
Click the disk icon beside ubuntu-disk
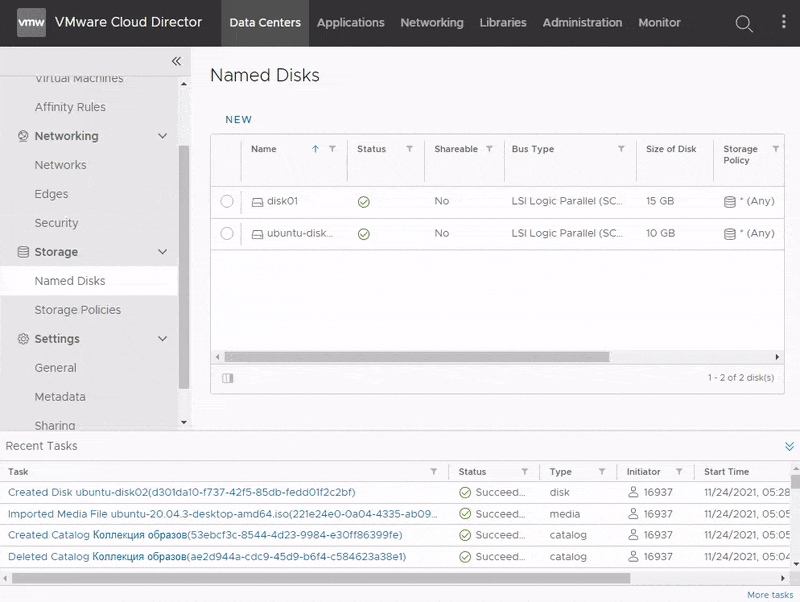click(x=258, y=234)
